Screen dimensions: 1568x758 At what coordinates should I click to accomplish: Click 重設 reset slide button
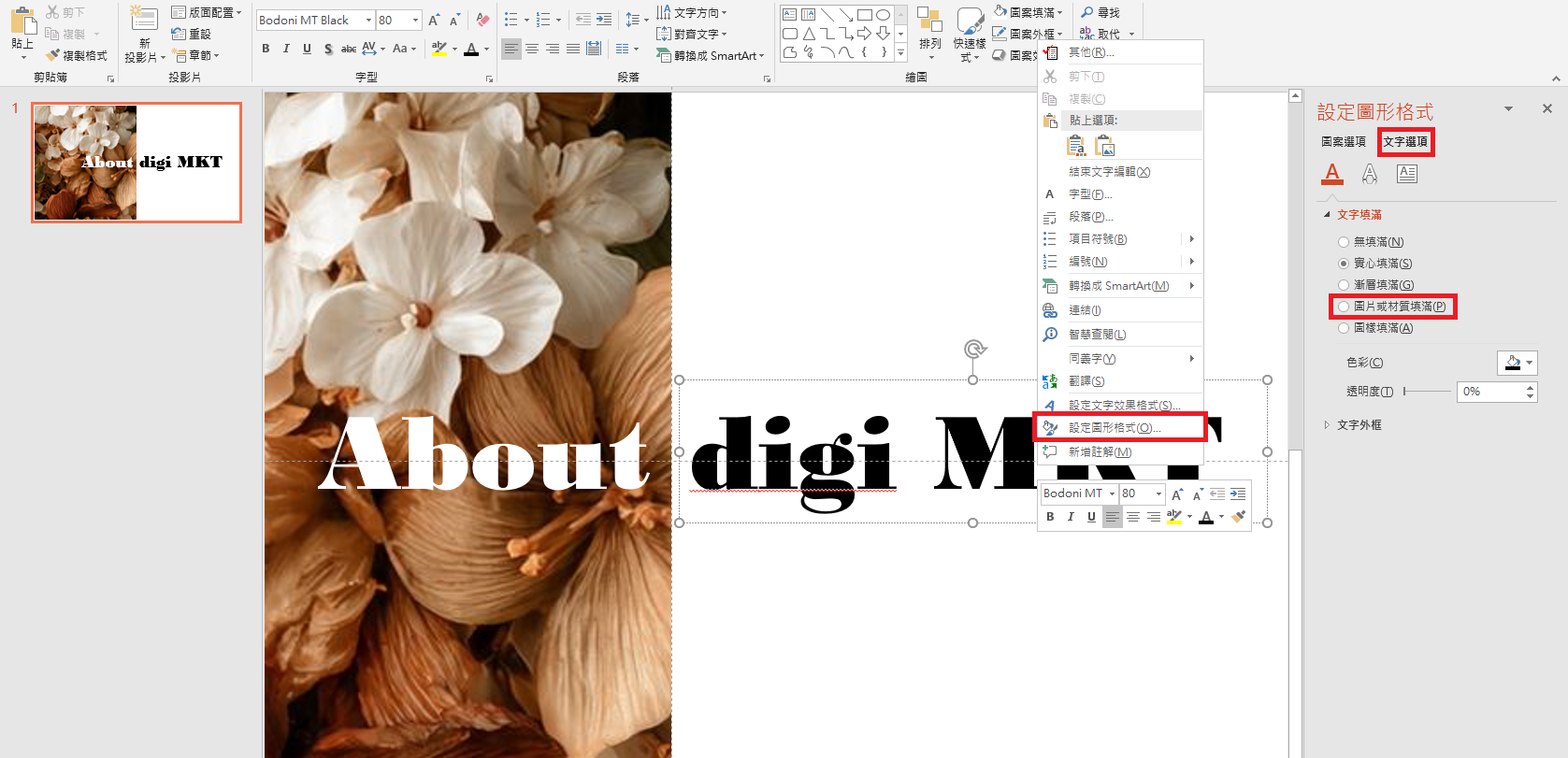click(193, 34)
